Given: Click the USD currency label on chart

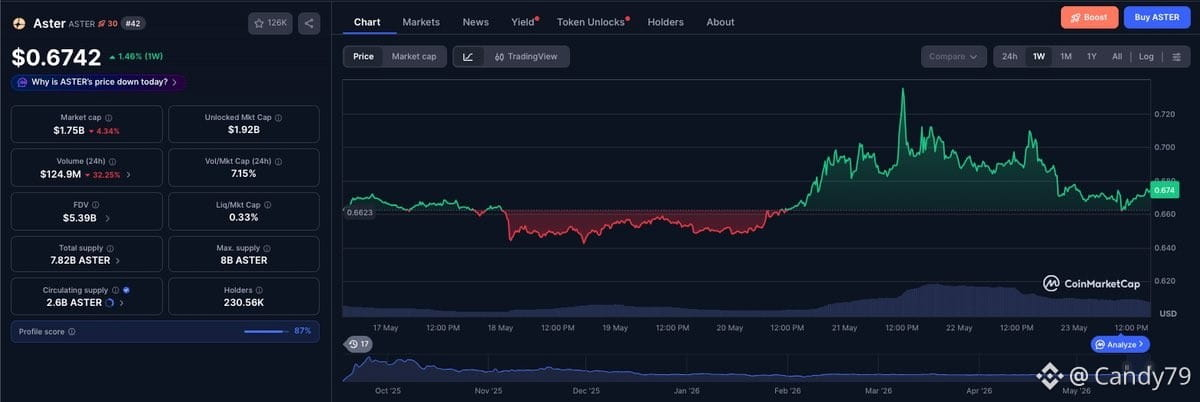Looking at the screenshot, I should [x=1166, y=313].
